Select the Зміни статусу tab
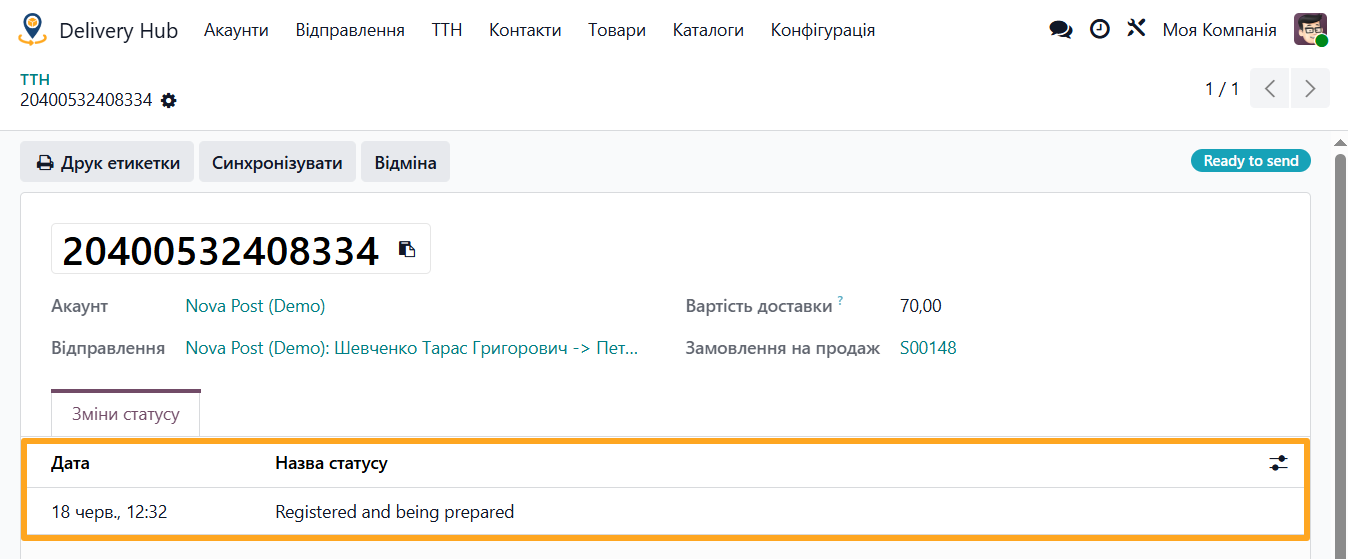 pos(126,414)
